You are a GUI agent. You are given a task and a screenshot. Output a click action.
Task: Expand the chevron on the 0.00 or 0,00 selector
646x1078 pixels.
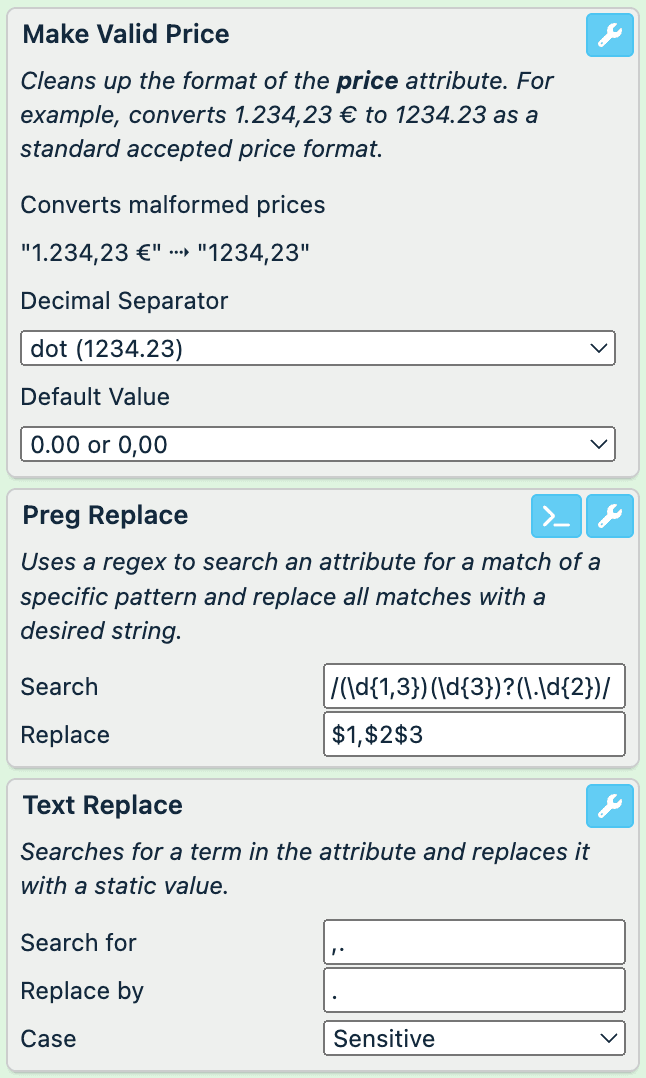tap(599, 444)
